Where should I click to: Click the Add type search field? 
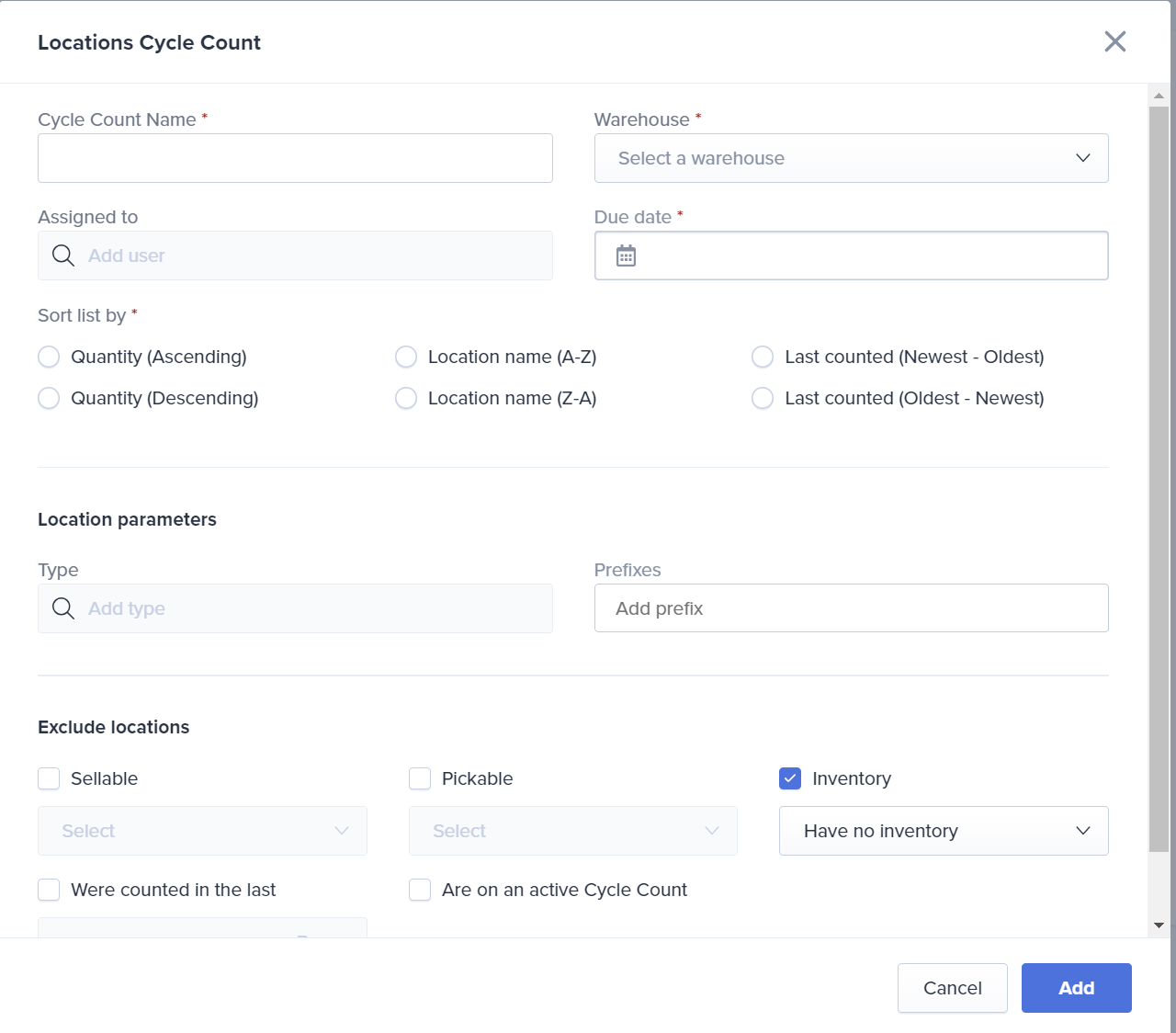(x=295, y=608)
